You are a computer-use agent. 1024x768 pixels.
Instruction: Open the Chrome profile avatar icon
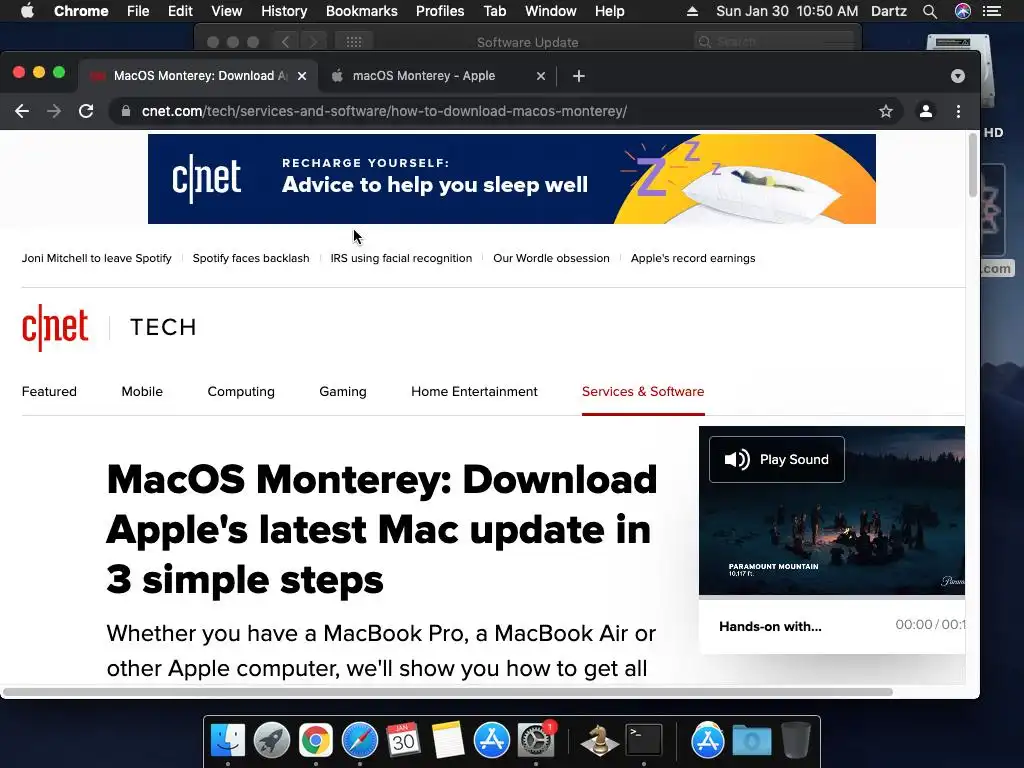925,111
